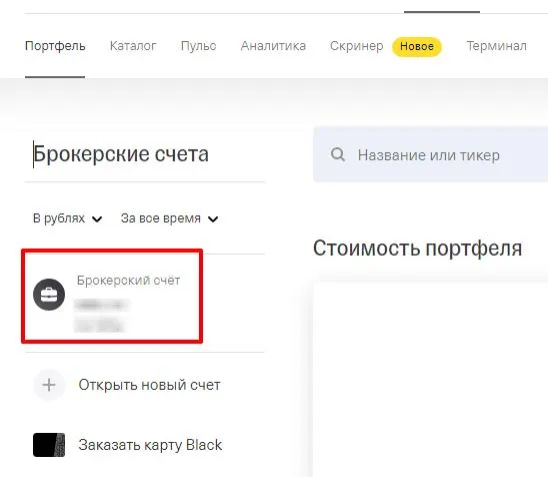
Task: Open the В рублях currency dropdown
Action: [67, 218]
